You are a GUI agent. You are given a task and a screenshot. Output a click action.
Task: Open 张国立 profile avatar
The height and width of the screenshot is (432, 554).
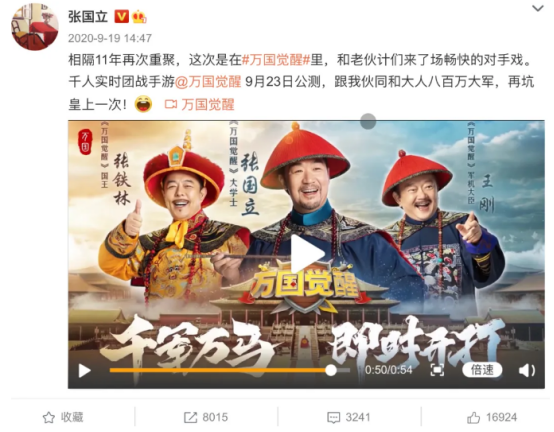[x=35, y=26]
